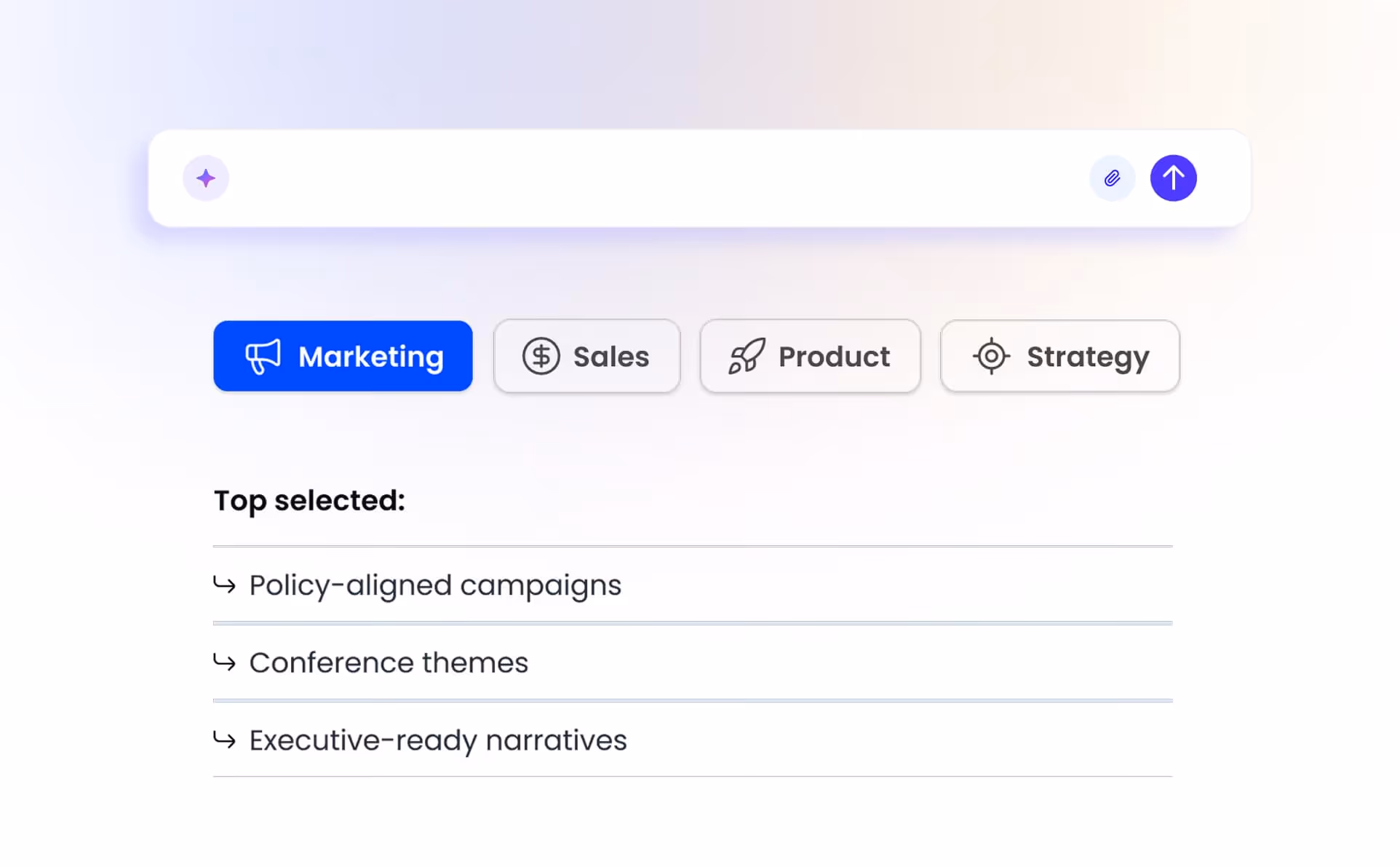Screen dimensions: 1400x867
Task: Click the target crosshair icon on Strategy
Action: (990, 356)
